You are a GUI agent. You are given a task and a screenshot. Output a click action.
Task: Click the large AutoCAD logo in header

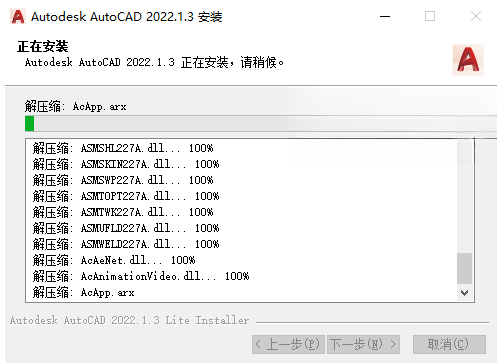click(468, 60)
